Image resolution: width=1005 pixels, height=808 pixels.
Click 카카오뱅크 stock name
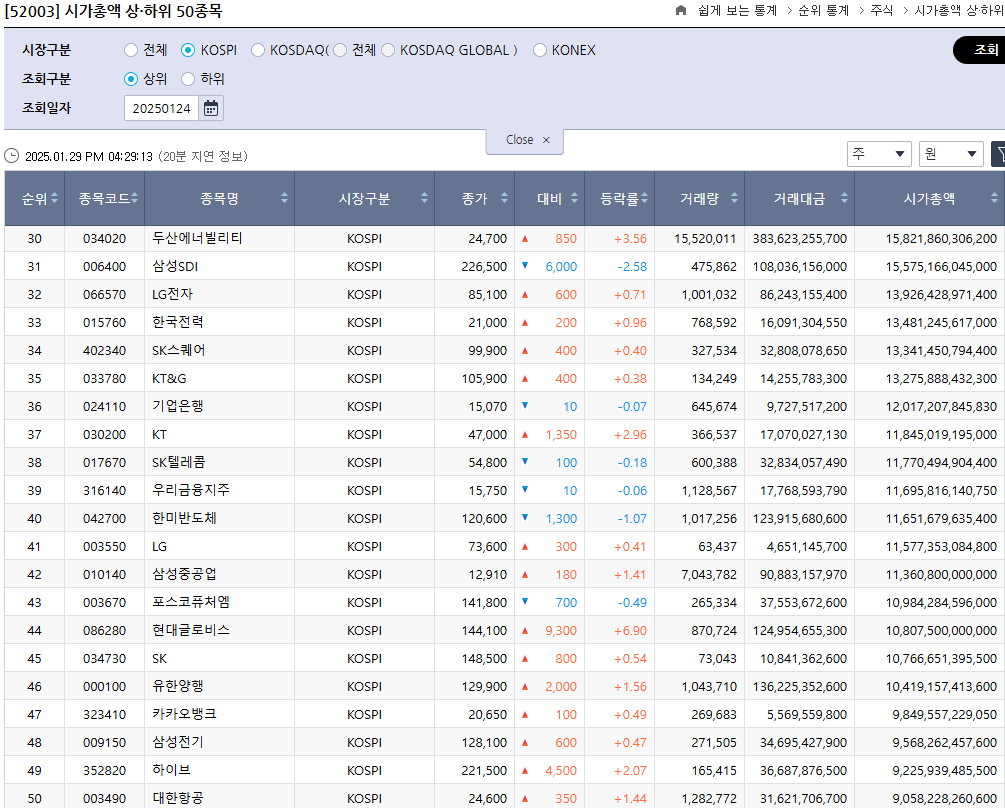point(184,714)
